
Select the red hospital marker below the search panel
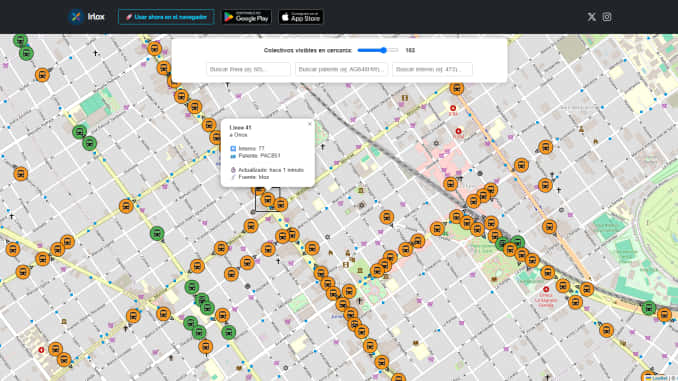pos(453,108)
